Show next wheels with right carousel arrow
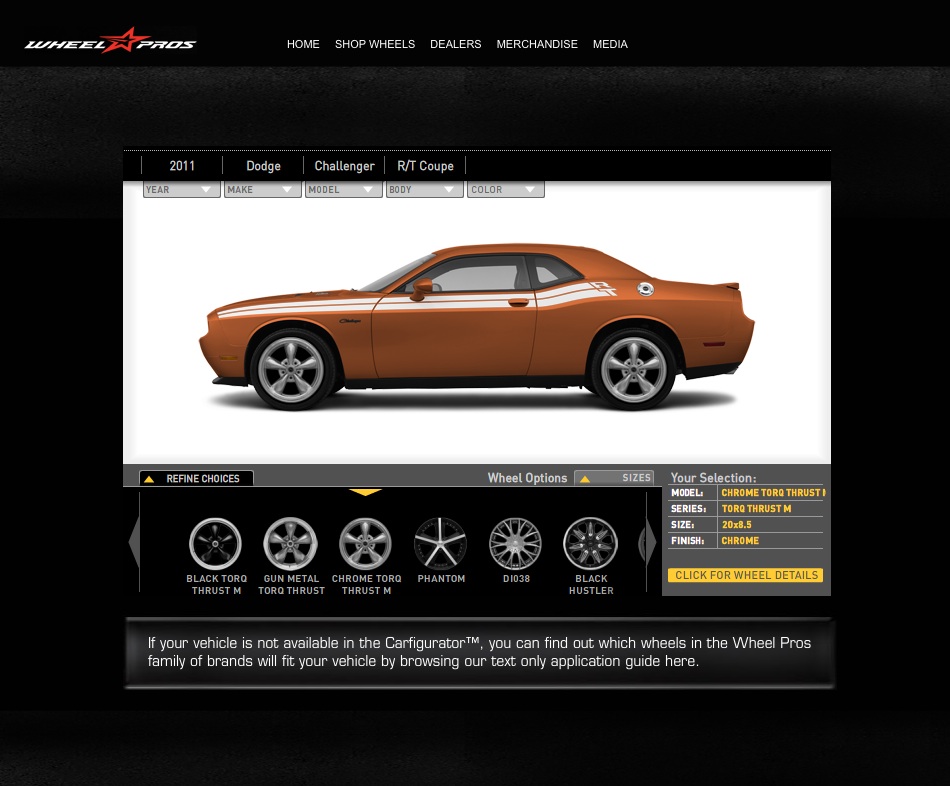 click(x=649, y=542)
